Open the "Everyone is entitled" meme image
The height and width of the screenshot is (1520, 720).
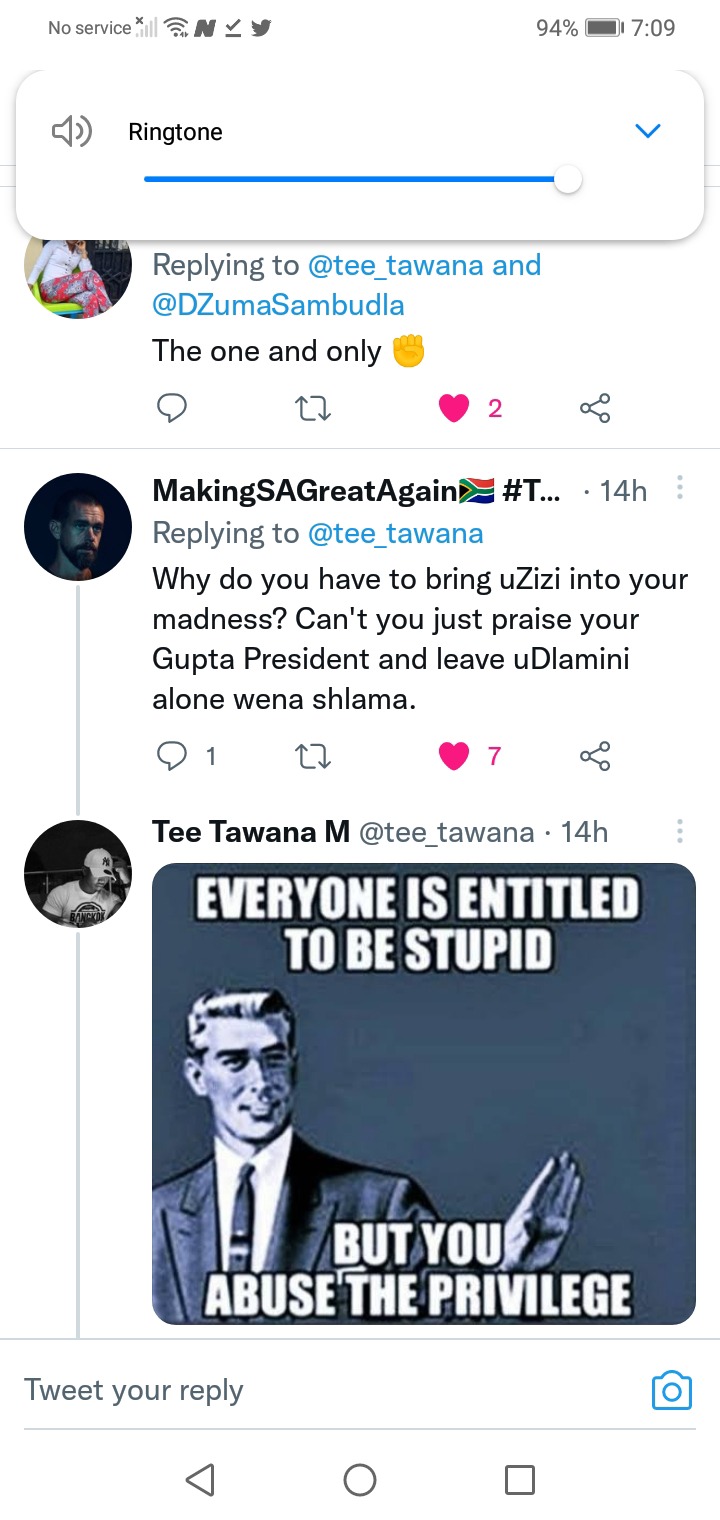click(423, 1094)
